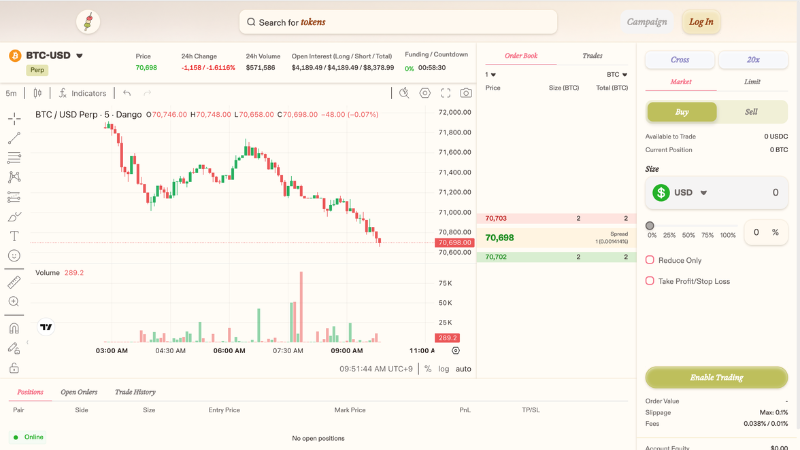This screenshot has width=800, height=450.
Task: Open the 5m timeframe dropdown
Action: pyautogui.click(x=11, y=93)
